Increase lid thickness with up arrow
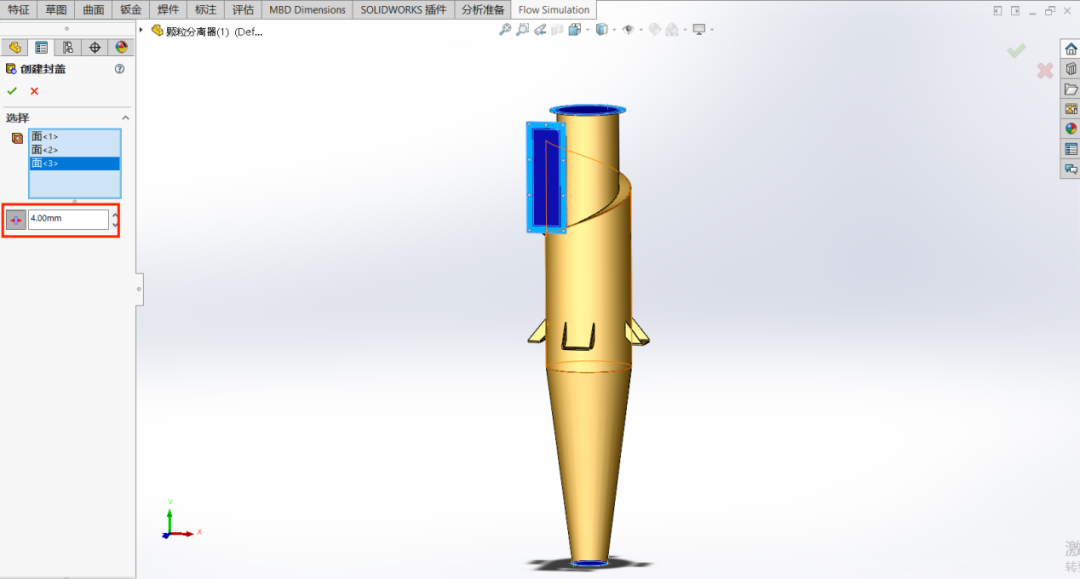Screen dimensions: 1080x579 coord(115,215)
